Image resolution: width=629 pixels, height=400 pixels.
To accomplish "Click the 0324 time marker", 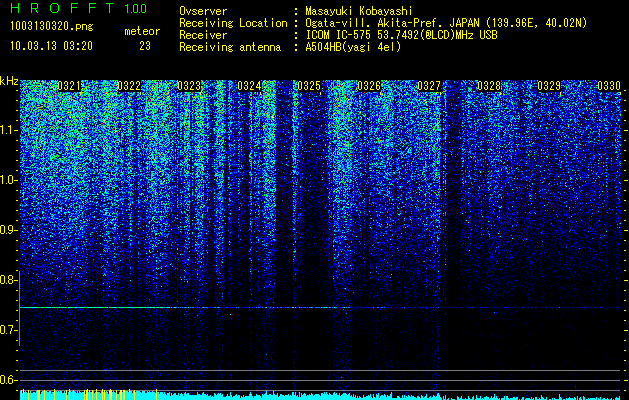I will click(249, 86).
